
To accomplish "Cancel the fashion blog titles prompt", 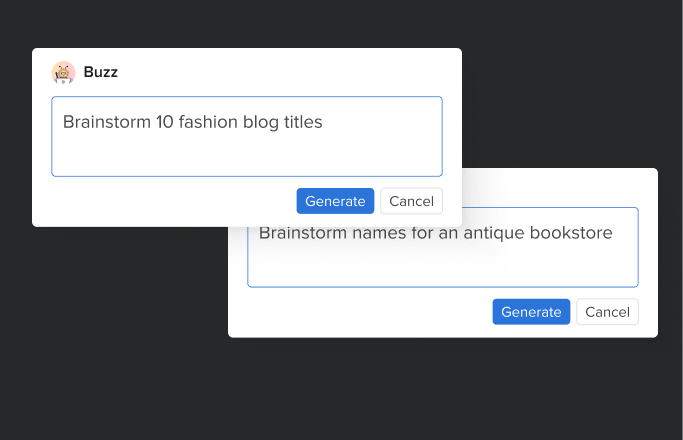I will pyautogui.click(x=412, y=201).
